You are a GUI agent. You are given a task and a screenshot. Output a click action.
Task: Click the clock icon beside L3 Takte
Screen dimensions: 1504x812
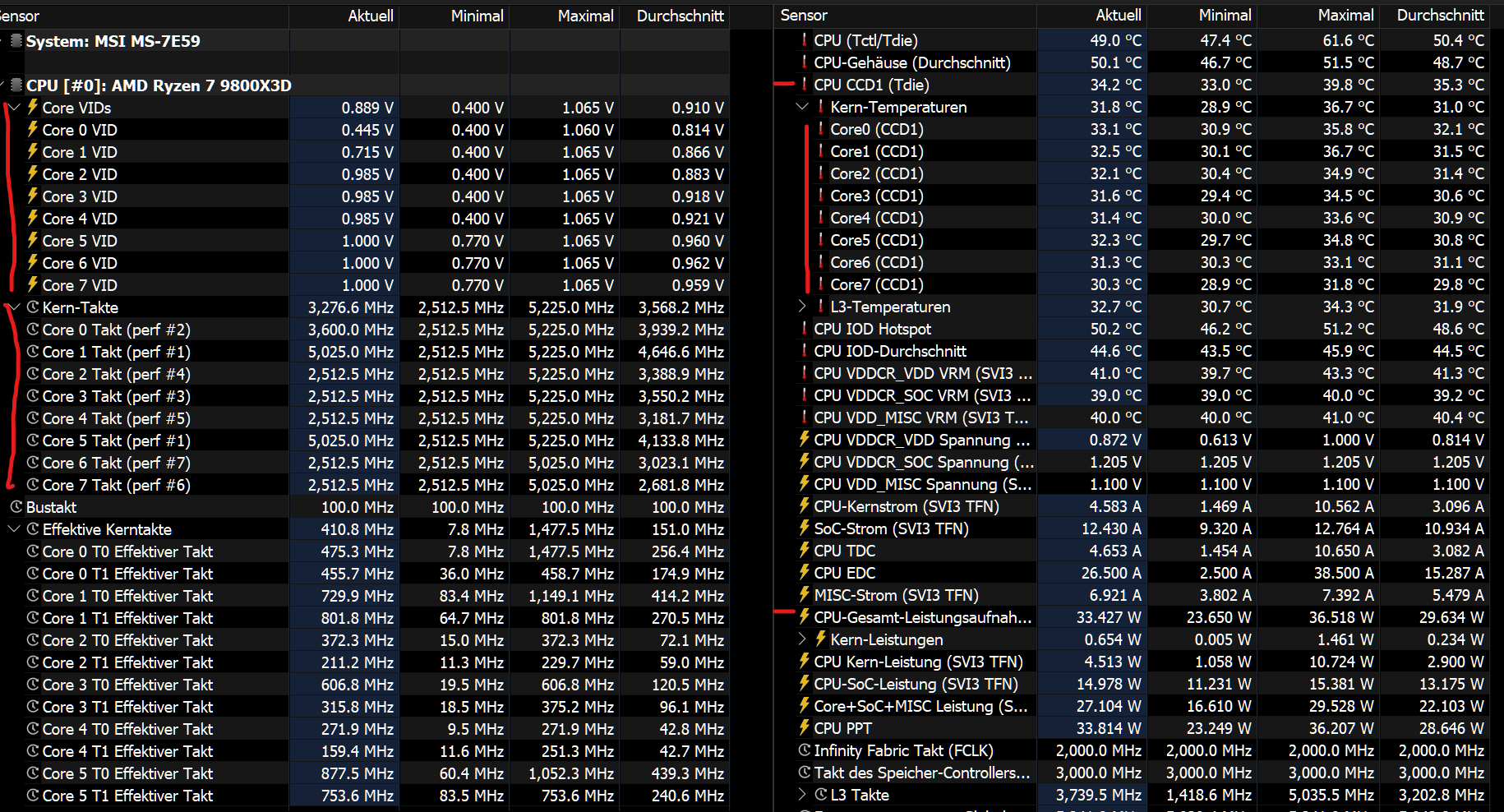click(x=821, y=795)
